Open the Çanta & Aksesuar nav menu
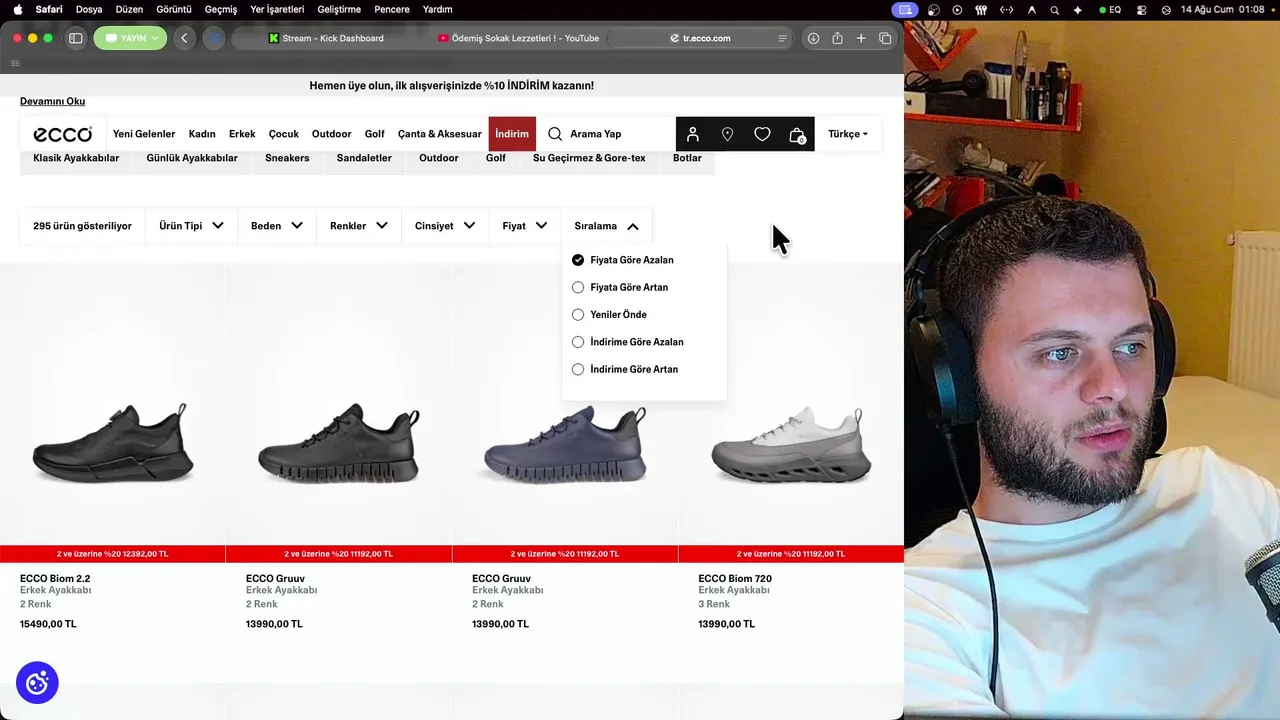This screenshot has width=1280, height=720. [440, 134]
